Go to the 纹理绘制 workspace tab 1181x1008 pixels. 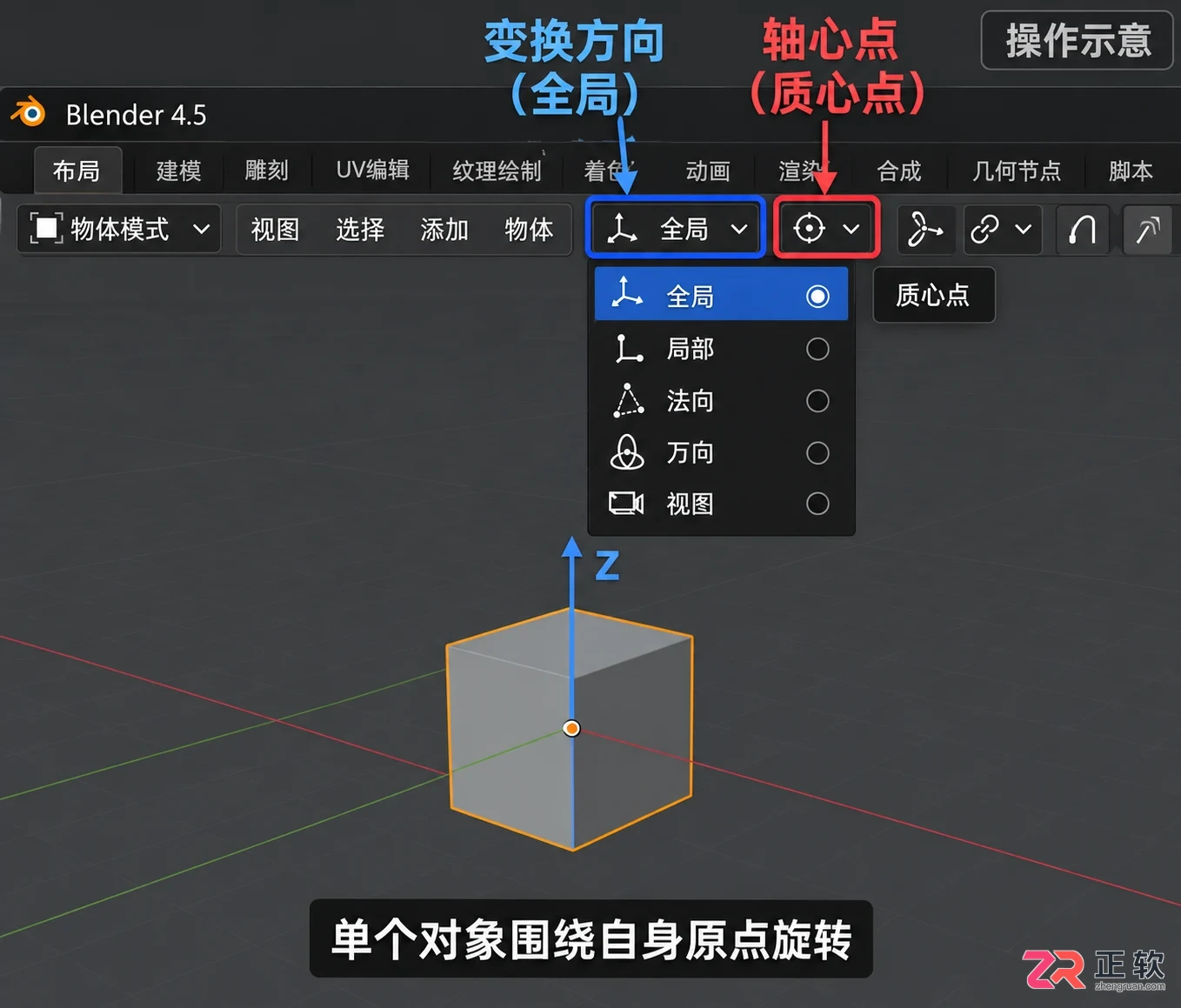pyautogui.click(x=497, y=170)
